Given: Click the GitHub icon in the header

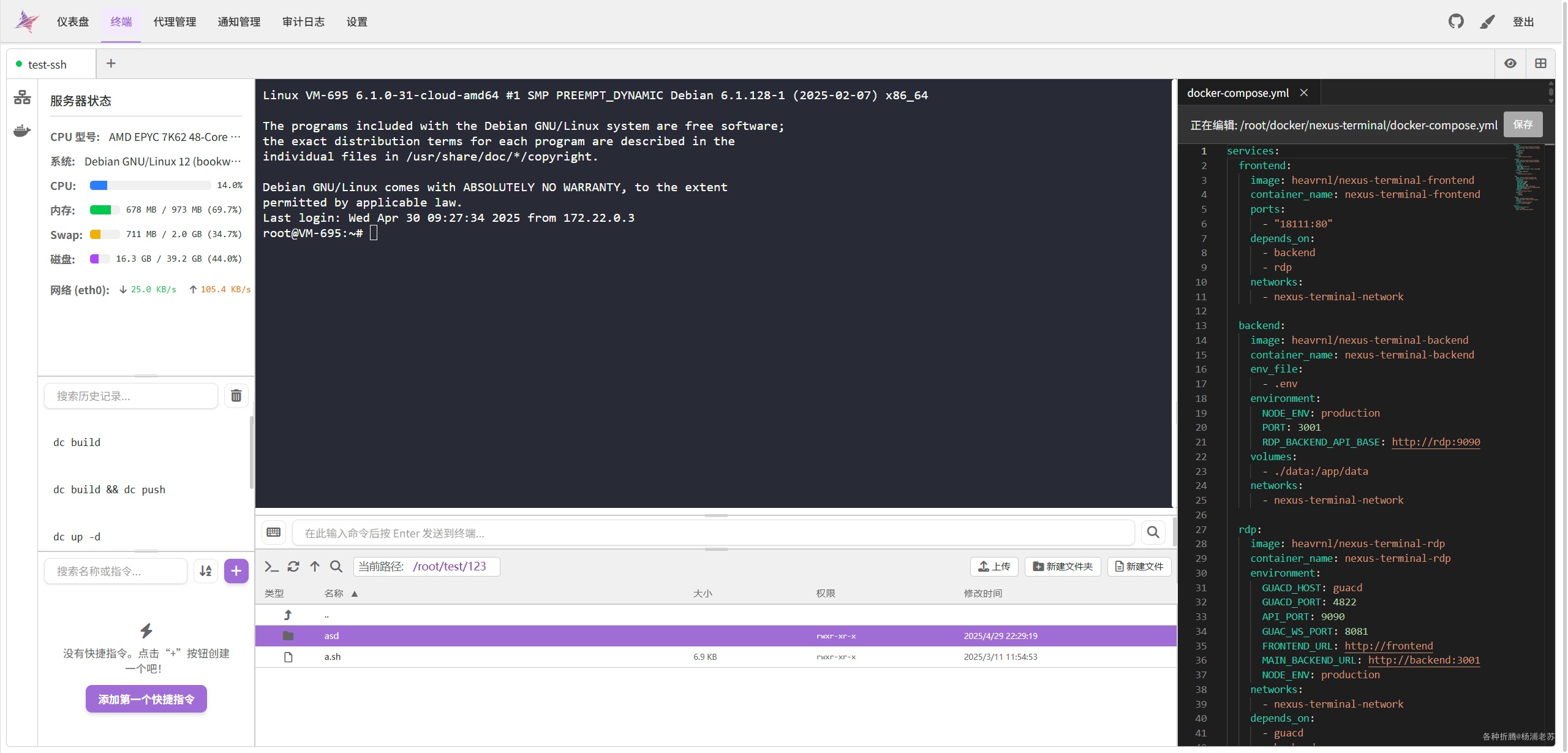Looking at the screenshot, I should (x=1457, y=21).
